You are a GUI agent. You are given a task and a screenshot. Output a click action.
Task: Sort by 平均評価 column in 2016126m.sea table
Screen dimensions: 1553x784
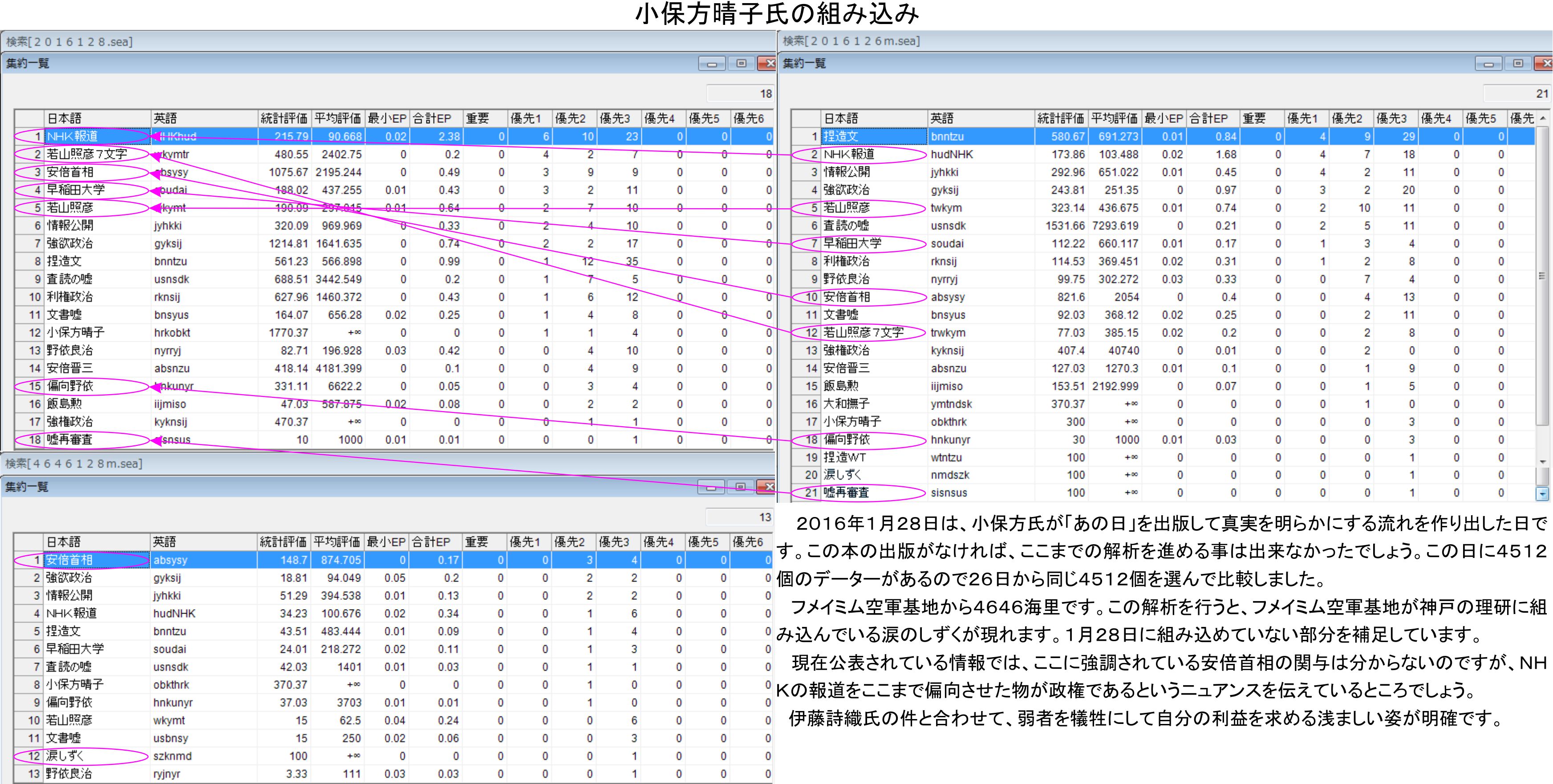pos(1114,119)
